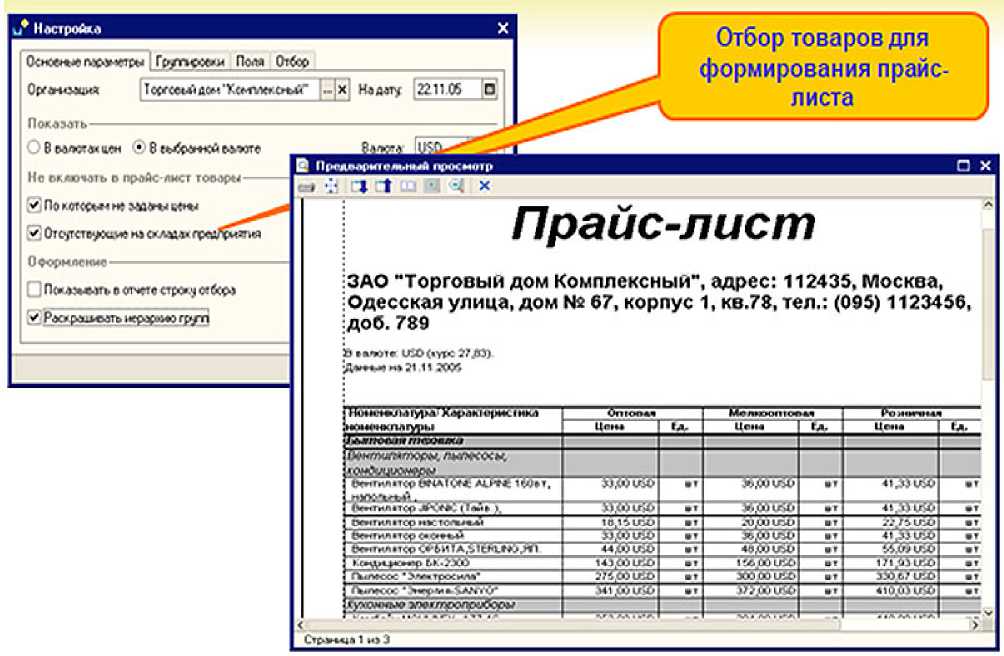Screen dimensions: 1004x656
Task: Click the Оптовая column header
Action: [631, 413]
